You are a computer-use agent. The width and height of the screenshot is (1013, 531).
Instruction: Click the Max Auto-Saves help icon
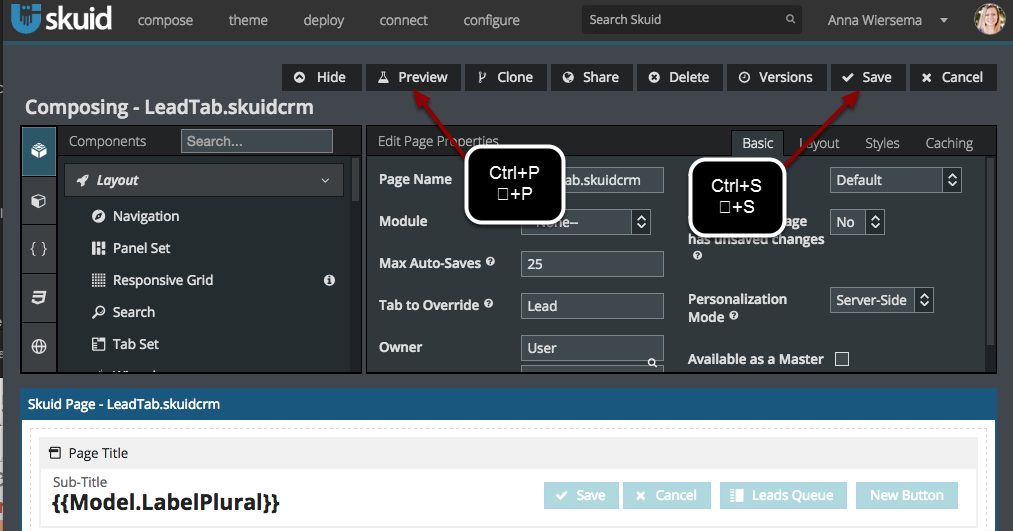pos(490,262)
